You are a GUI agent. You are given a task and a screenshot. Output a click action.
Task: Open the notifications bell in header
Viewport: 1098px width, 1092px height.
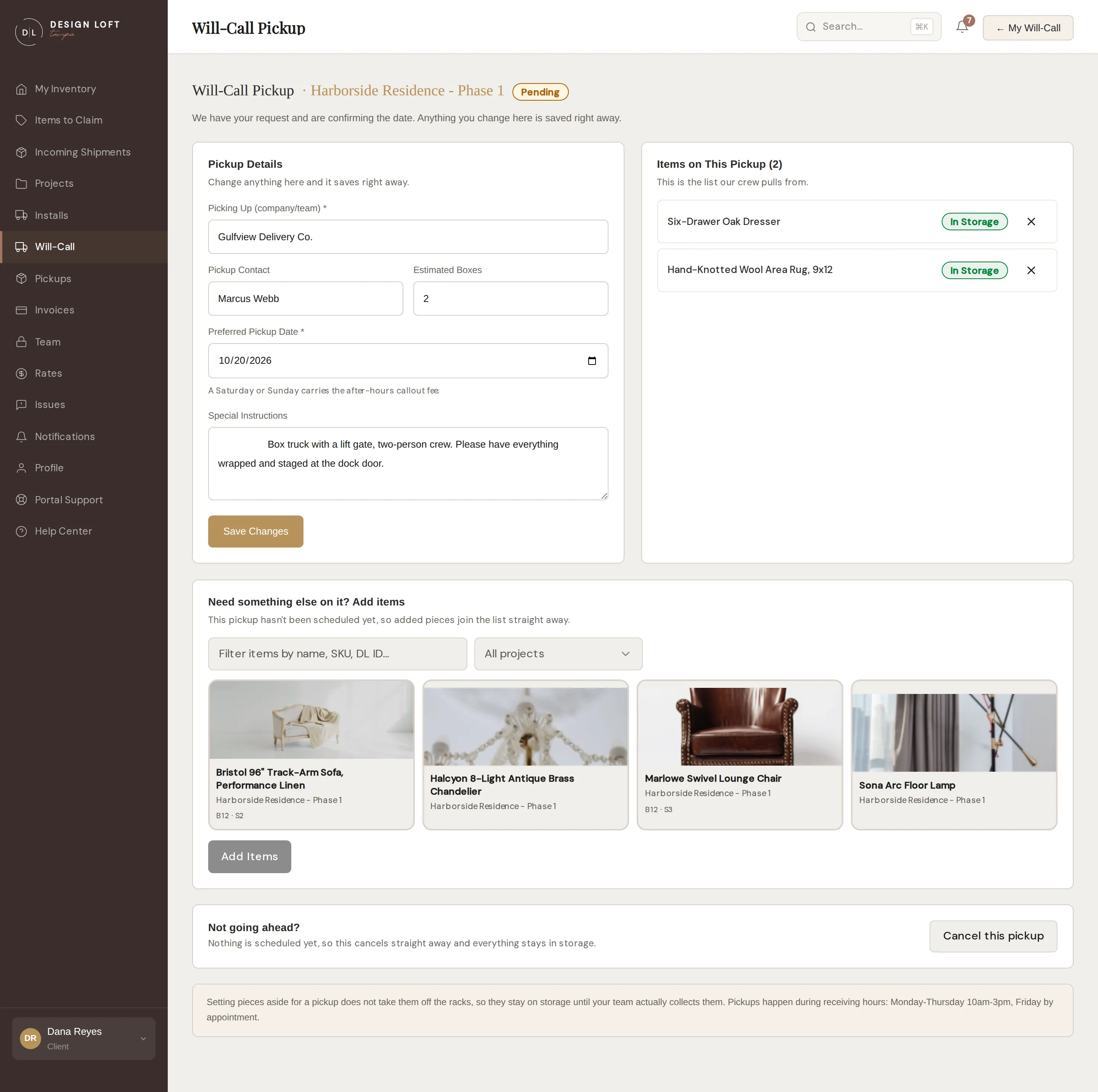[962, 27]
